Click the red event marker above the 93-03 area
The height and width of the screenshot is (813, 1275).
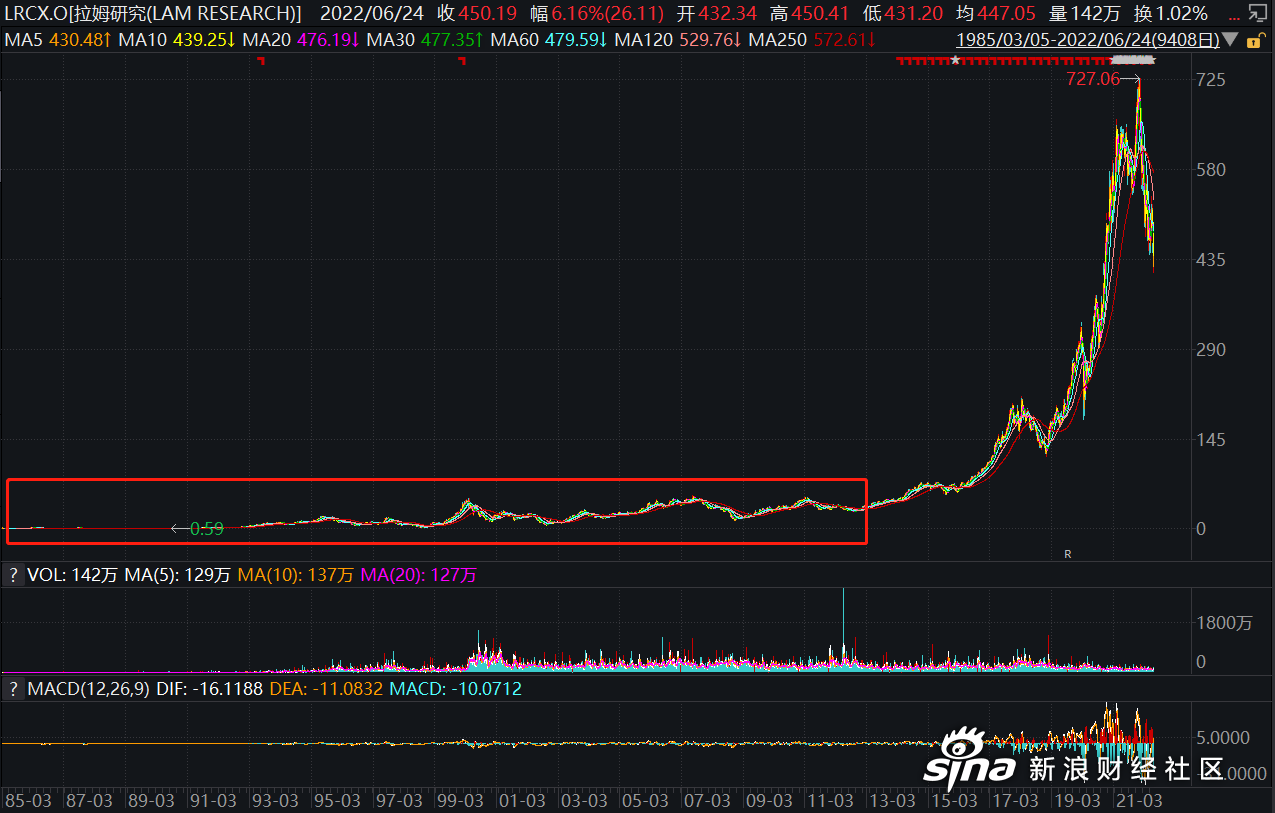pos(261,61)
